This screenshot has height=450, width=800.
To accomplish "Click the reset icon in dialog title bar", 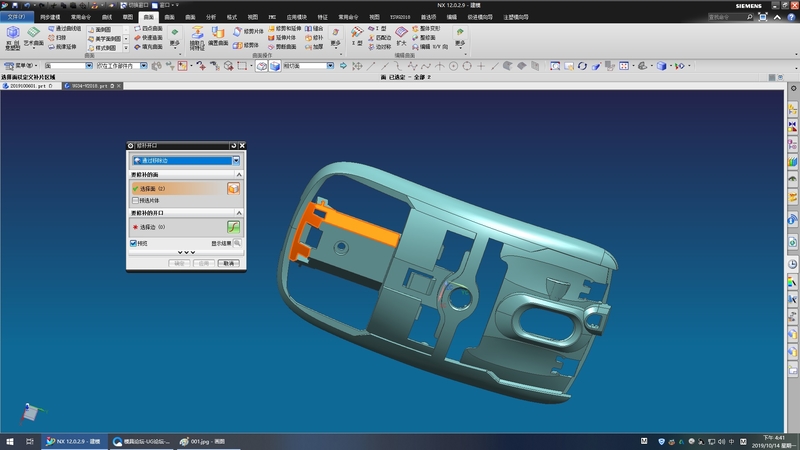I will tap(234, 145).
